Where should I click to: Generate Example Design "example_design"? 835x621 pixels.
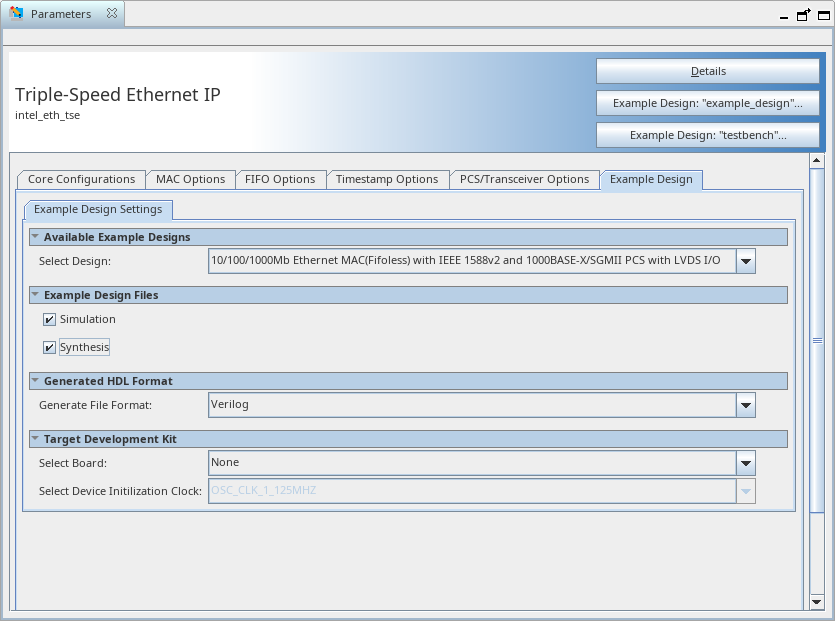tap(708, 103)
